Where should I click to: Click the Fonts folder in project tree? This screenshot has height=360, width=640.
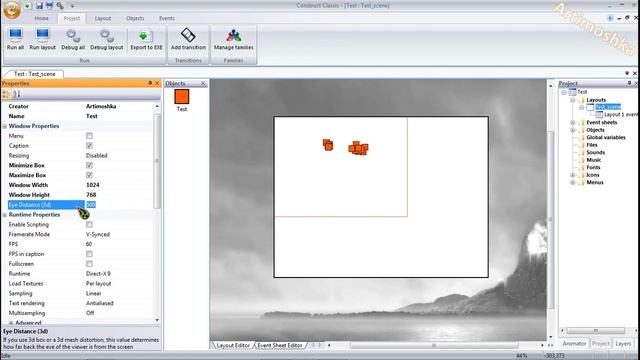(593, 167)
